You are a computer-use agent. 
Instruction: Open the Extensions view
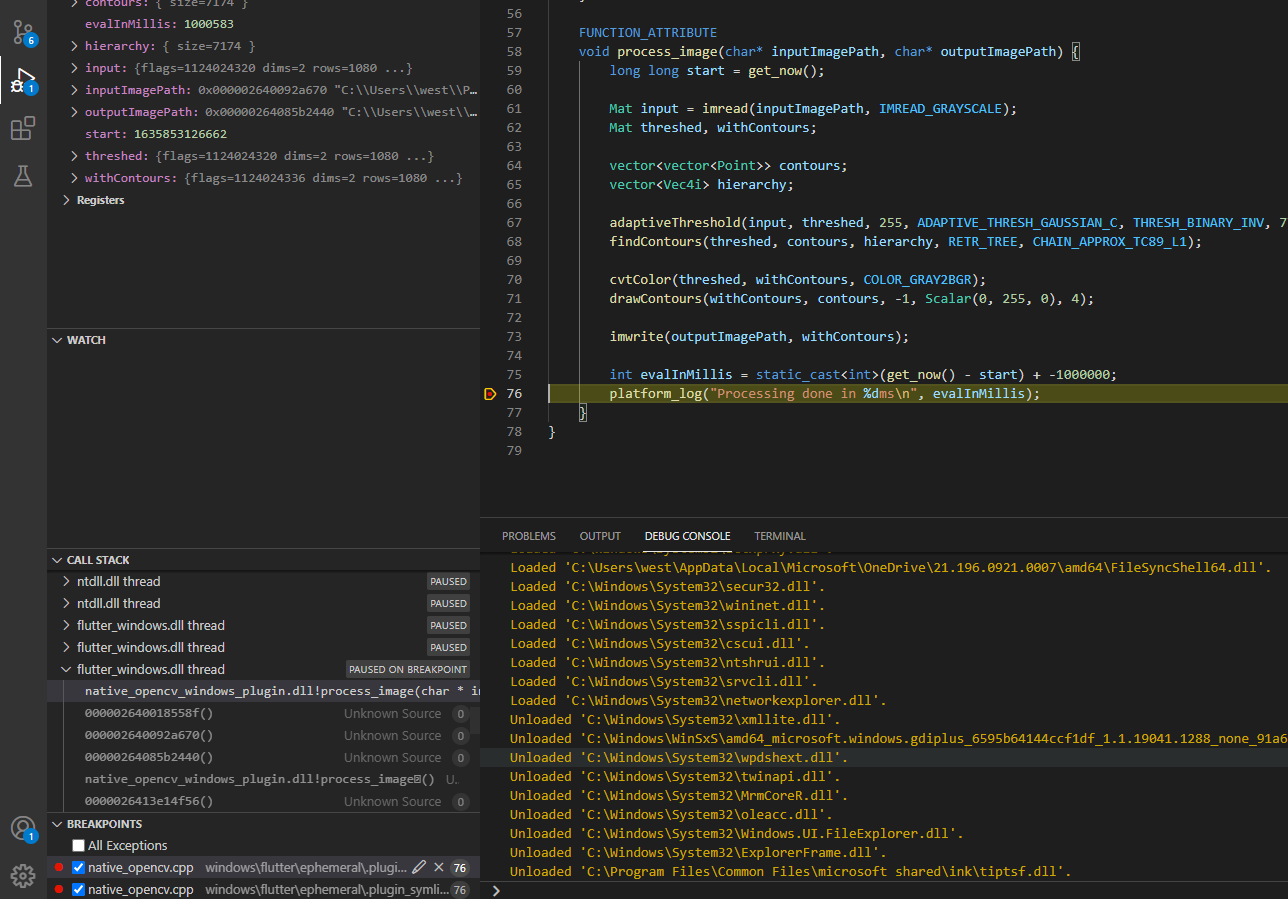23,129
